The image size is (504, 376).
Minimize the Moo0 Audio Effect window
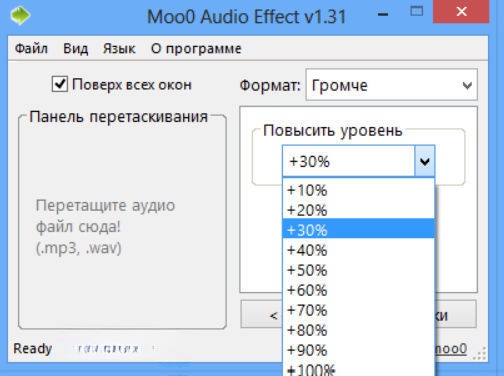(x=383, y=15)
